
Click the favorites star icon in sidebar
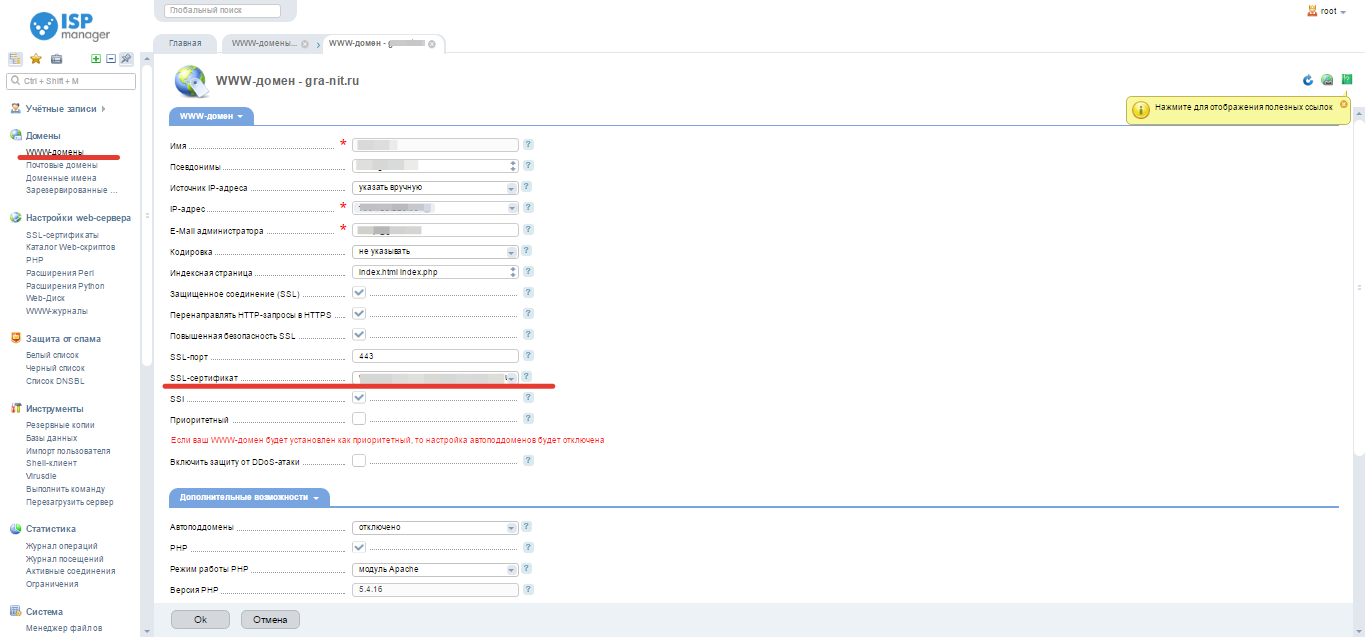pyautogui.click(x=36, y=59)
